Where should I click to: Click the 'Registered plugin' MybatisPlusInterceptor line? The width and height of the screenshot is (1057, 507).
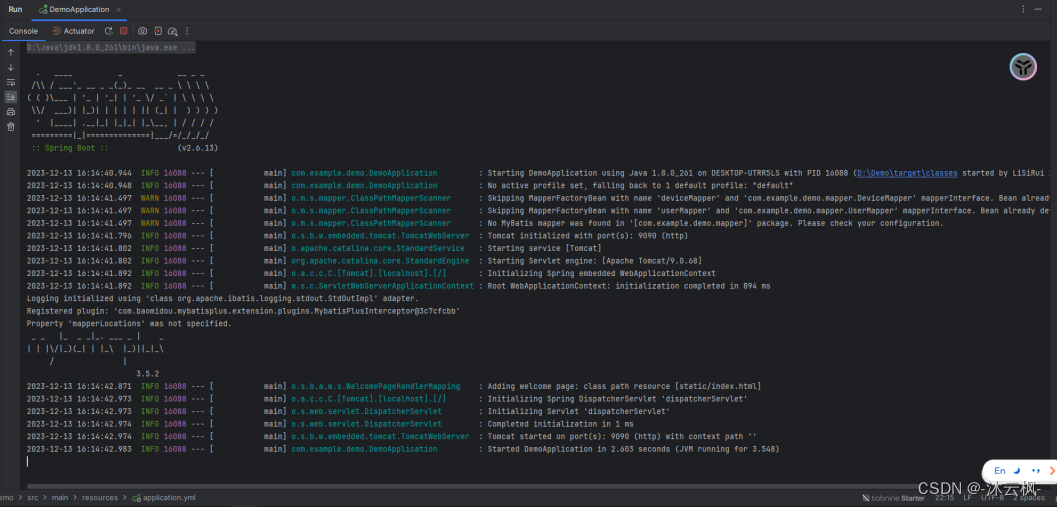[x=243, y=311]
